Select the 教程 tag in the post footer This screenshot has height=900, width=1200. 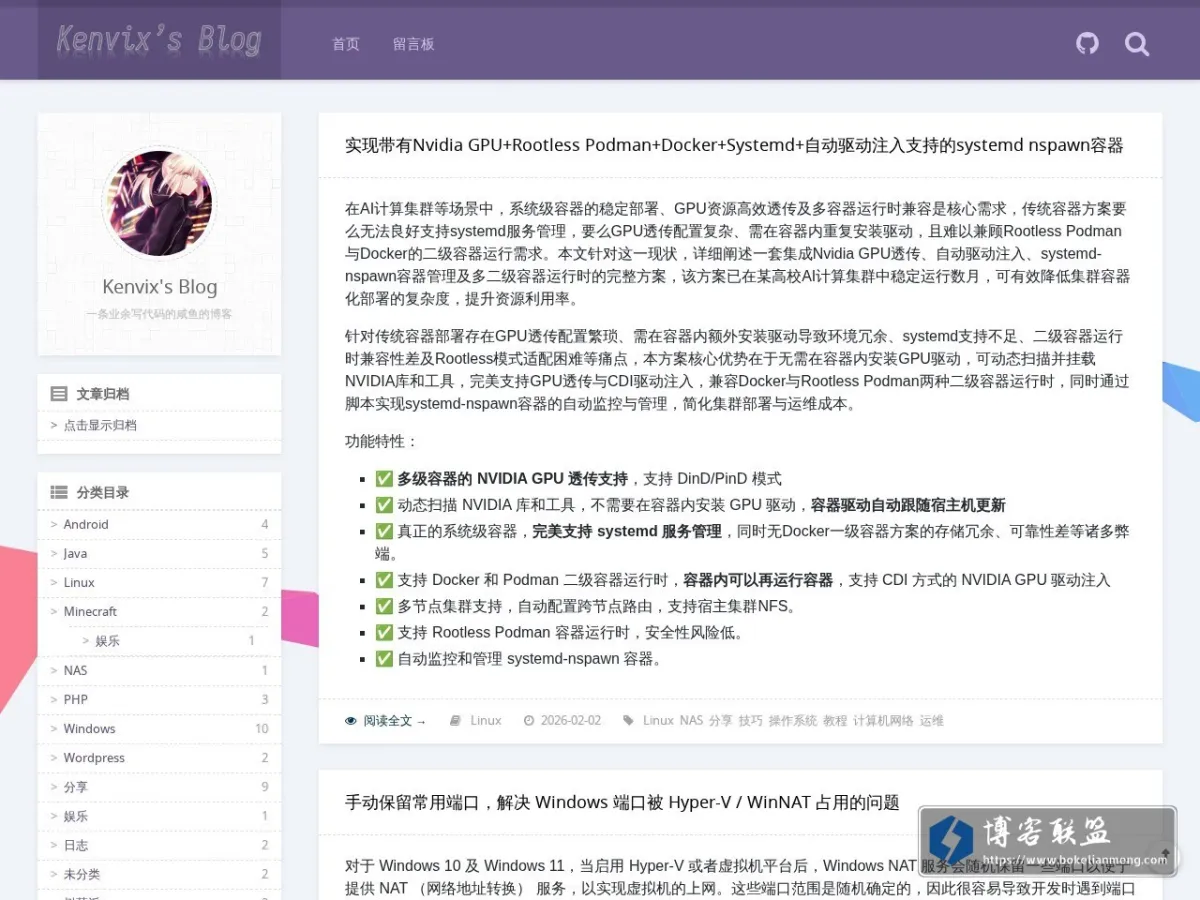click(835, 720)
